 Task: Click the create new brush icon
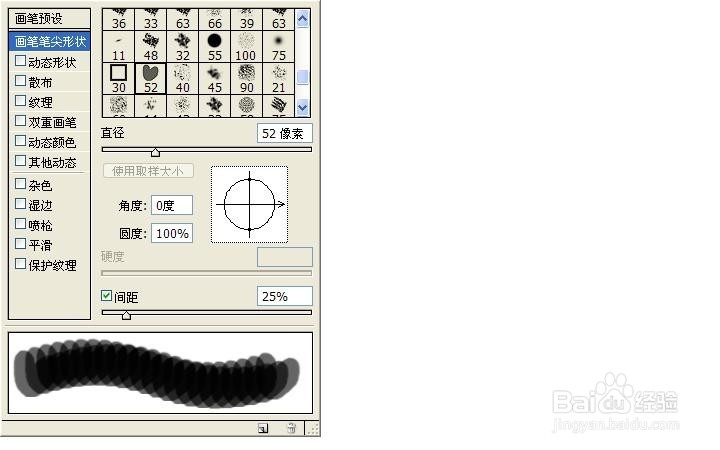click(x=263, y=428)
